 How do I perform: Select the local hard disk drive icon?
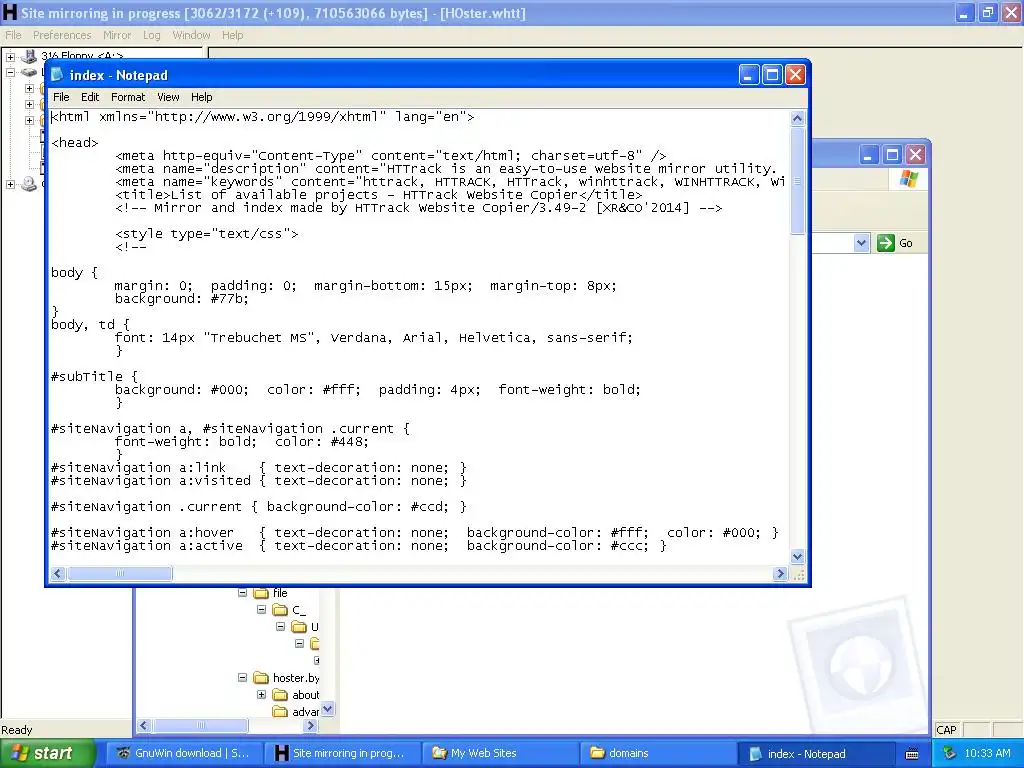pos(29,72)
